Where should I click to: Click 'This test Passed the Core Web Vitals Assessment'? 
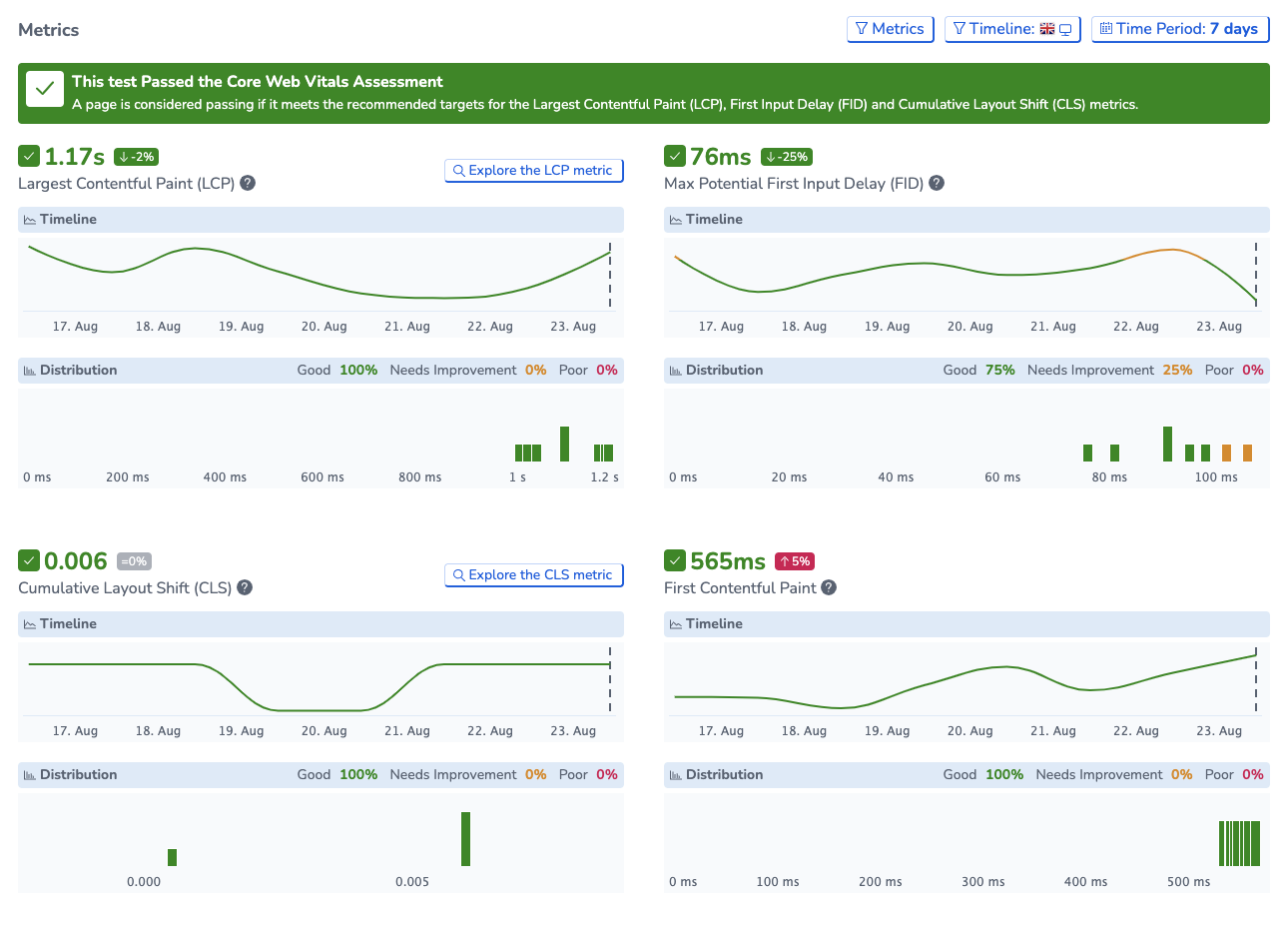258,82
